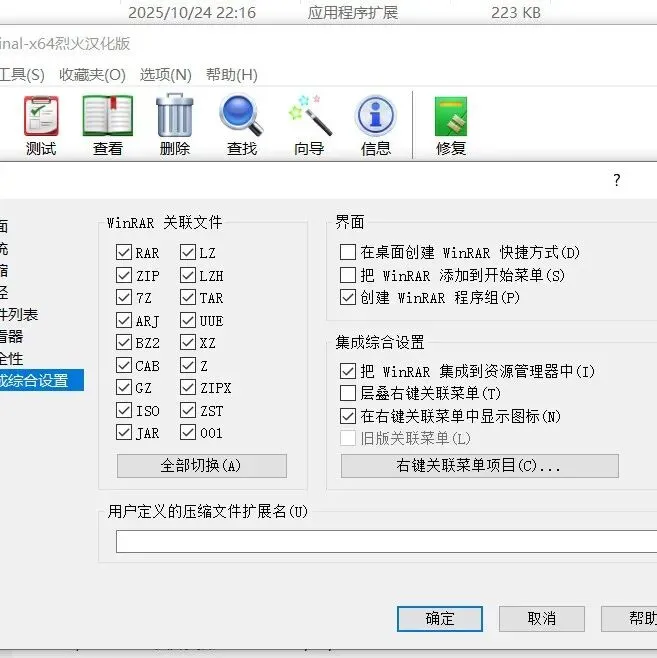Toggle the ZST association

(188, 410)
